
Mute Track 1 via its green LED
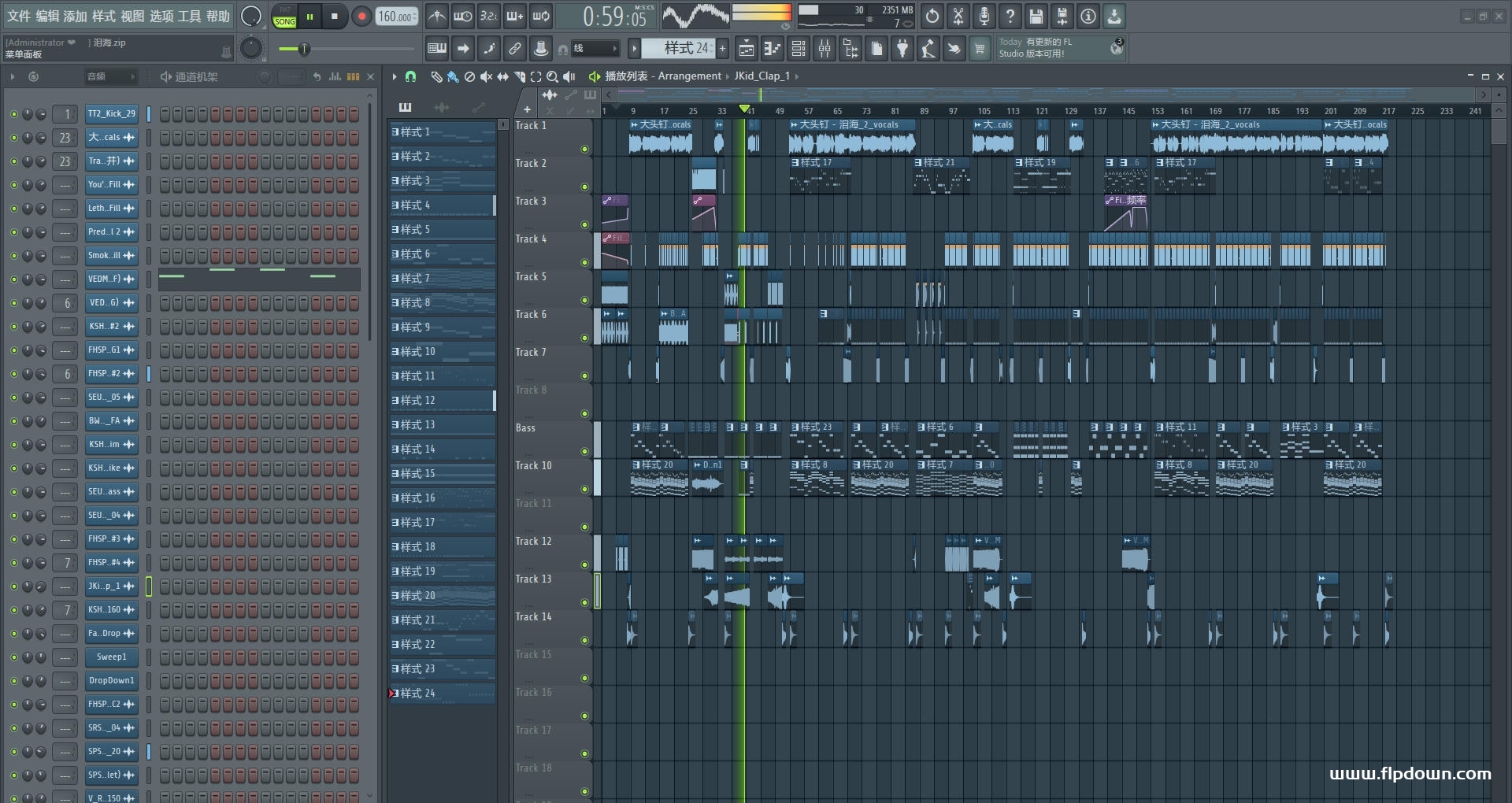pos(584,149)
